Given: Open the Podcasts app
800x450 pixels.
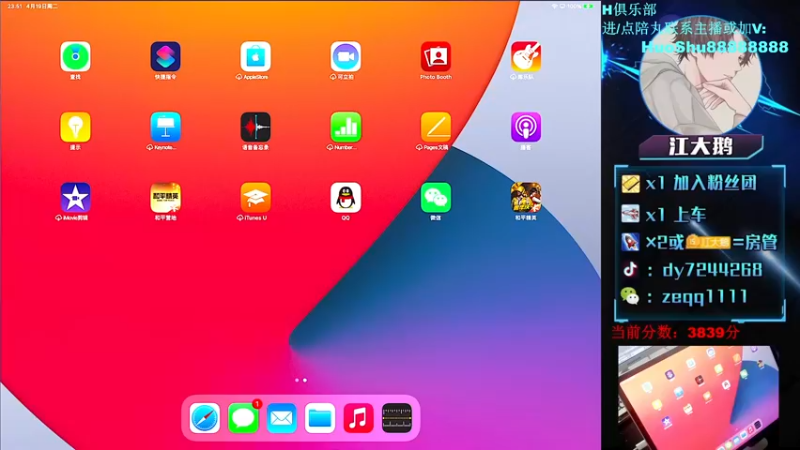Looking at the screenshot, I should click(526, 127).
